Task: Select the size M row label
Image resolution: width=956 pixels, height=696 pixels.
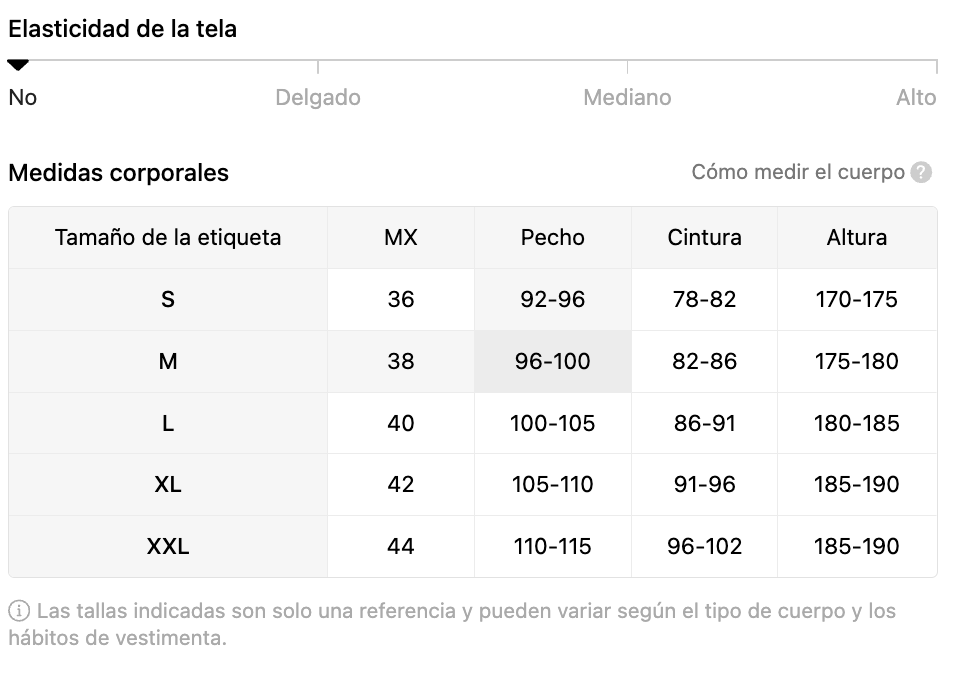Action: [168, 361]
